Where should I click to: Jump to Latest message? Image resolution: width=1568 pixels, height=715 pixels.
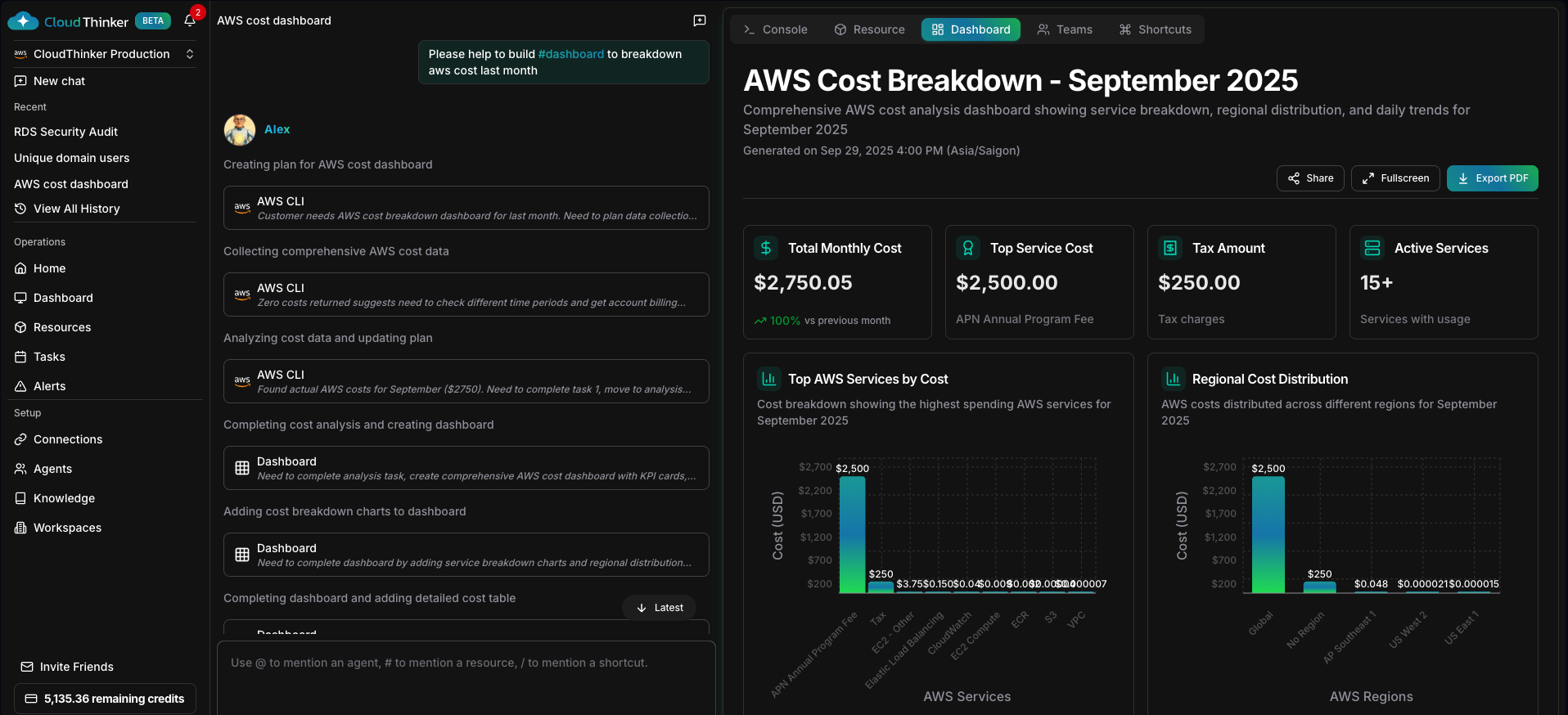[660, 608]
